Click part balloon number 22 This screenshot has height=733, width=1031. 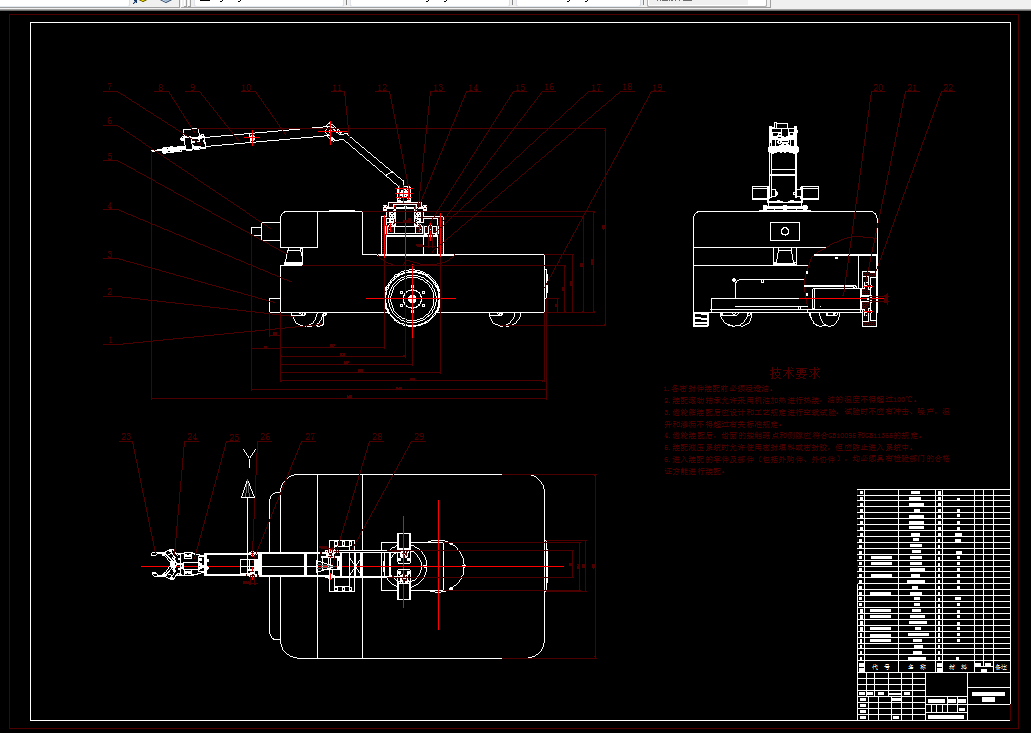tap(948, 87)
